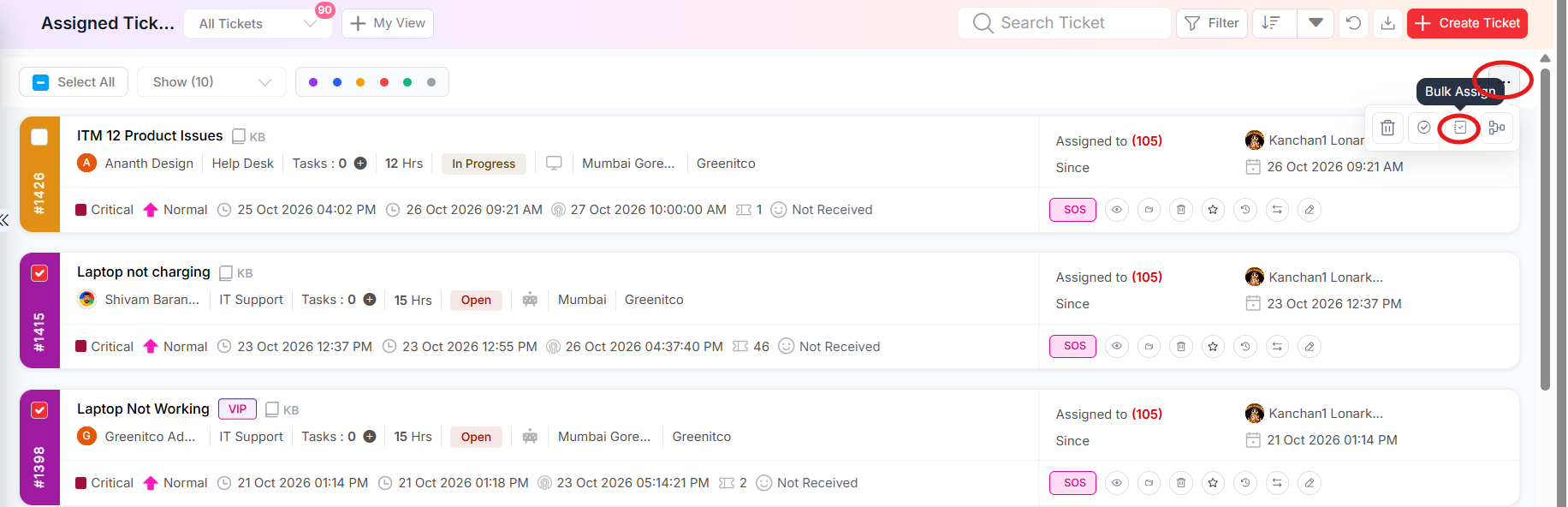This screenshot has width=1568, height=507.
Task: Open the All Tickets dropdown
Action: [258, 23]
